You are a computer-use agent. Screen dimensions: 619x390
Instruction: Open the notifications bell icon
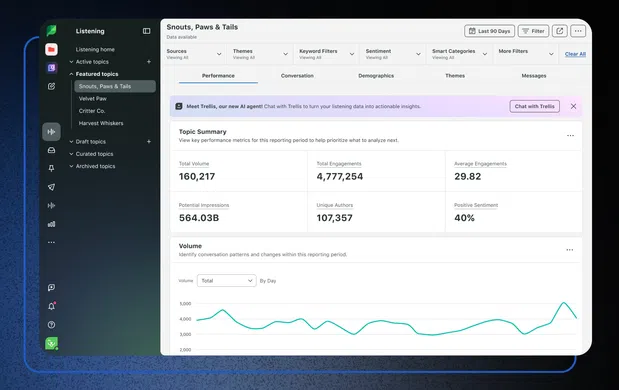click(x=51, y=306)
